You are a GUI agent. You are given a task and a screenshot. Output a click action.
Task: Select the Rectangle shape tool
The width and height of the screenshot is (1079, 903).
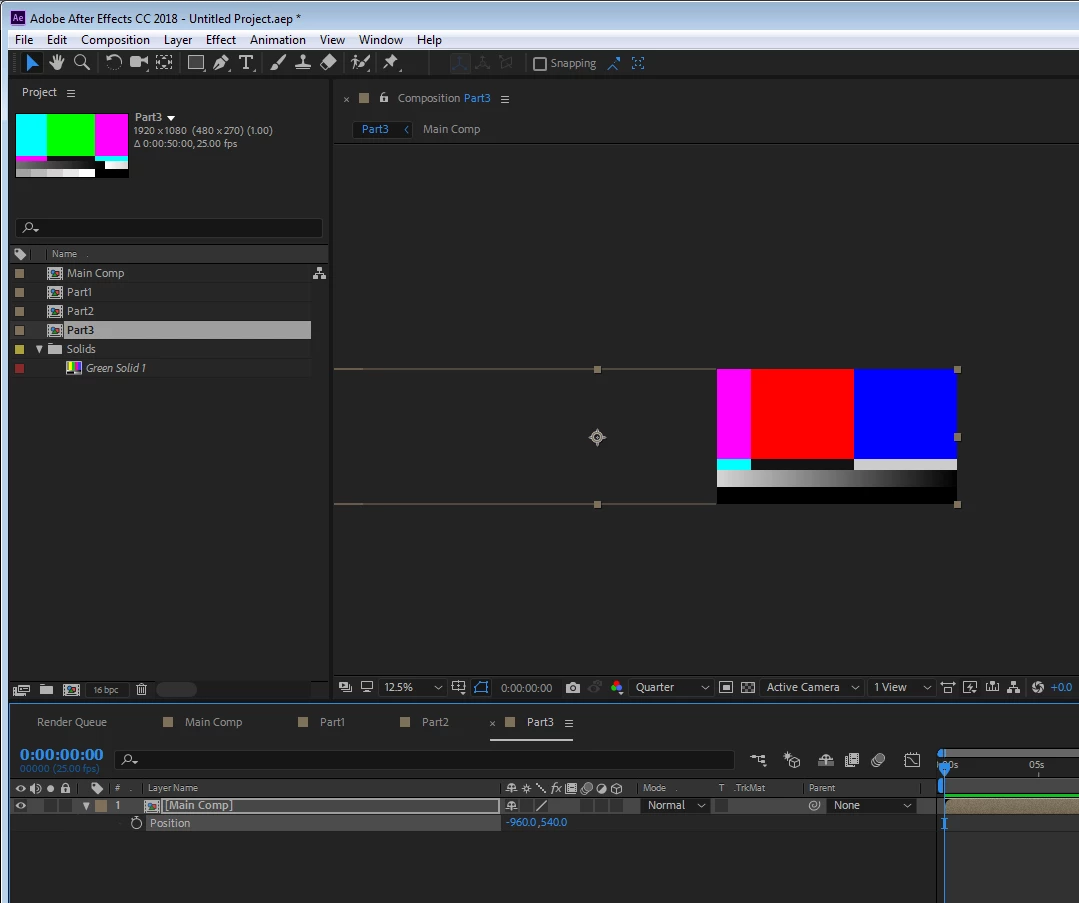[196, 63]
